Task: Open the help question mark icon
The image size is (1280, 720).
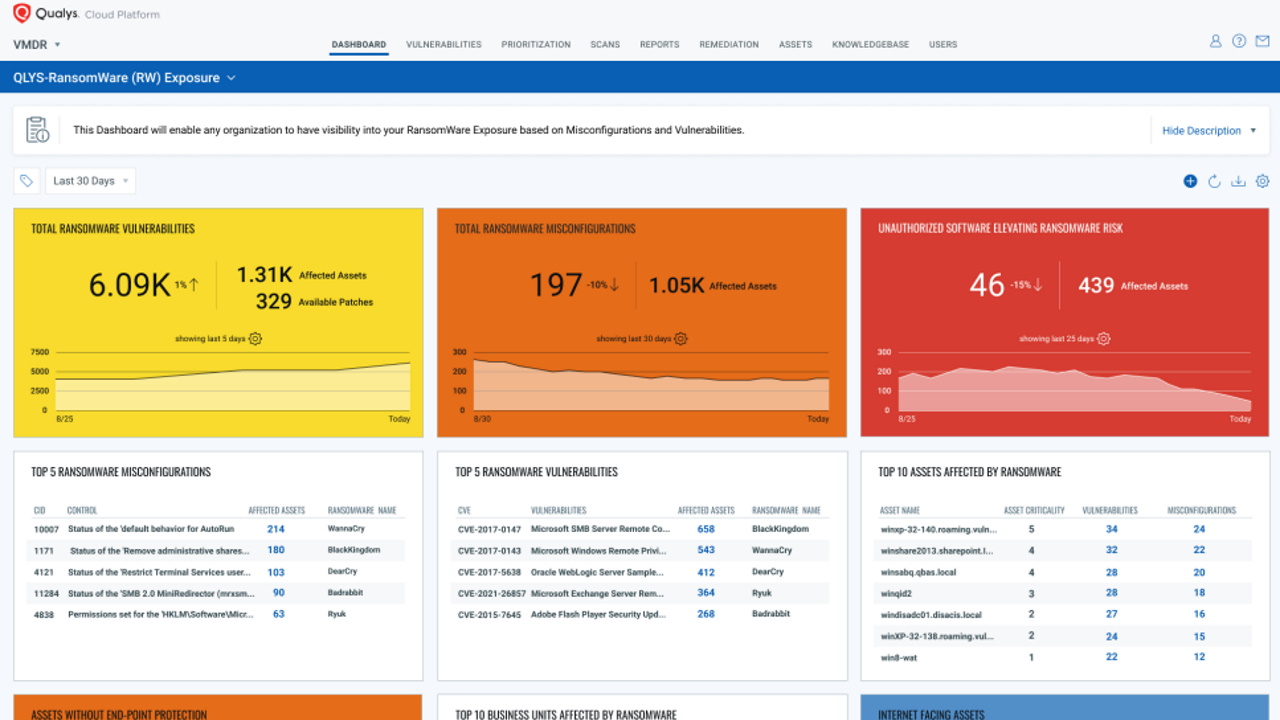Action: click(x=1238, y=42)
